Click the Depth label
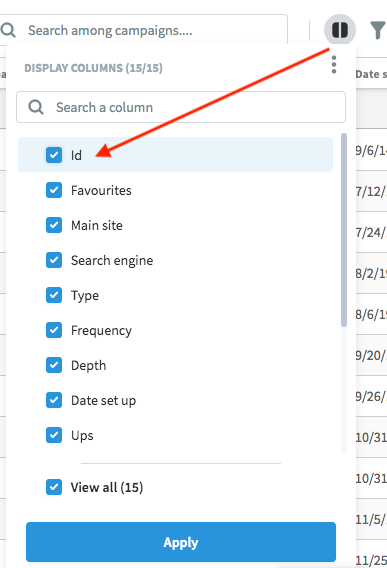 pyautogui.click(x=88, y=366)
